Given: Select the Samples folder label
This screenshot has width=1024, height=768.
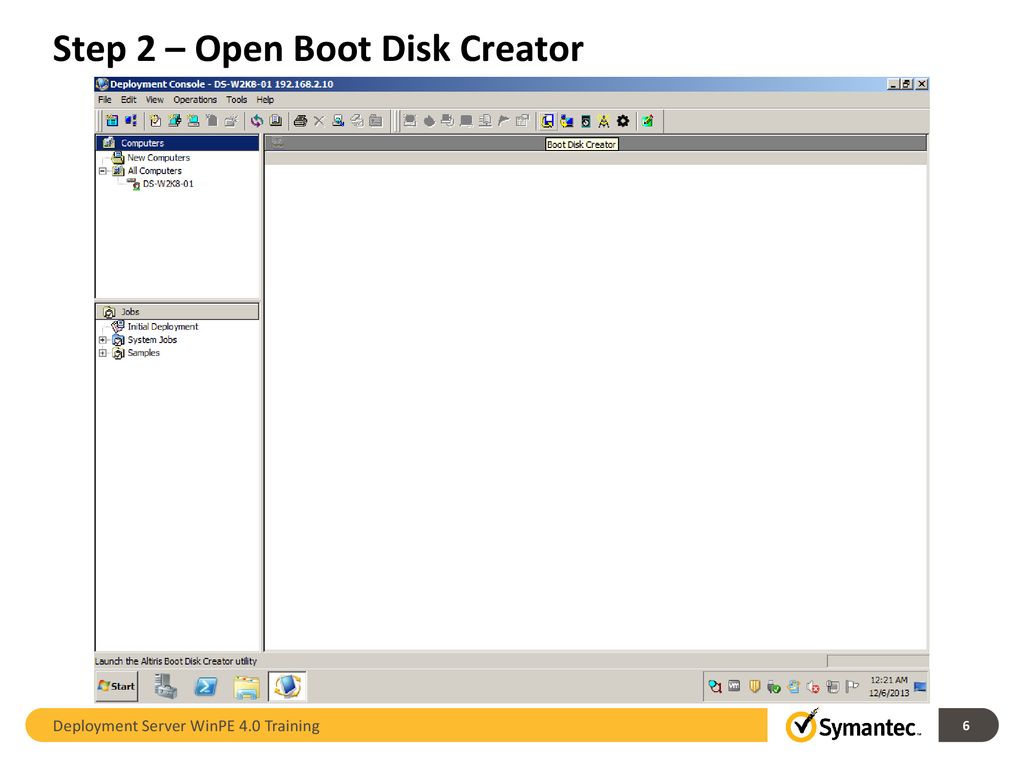Looking at the screenshot, I should (x=144, y=353).
